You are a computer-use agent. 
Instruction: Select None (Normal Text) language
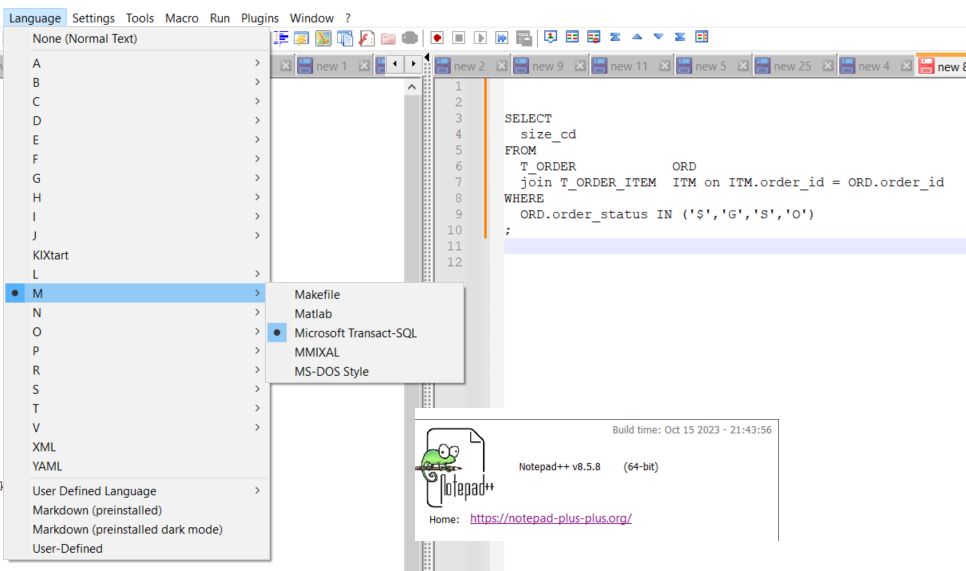137,39
